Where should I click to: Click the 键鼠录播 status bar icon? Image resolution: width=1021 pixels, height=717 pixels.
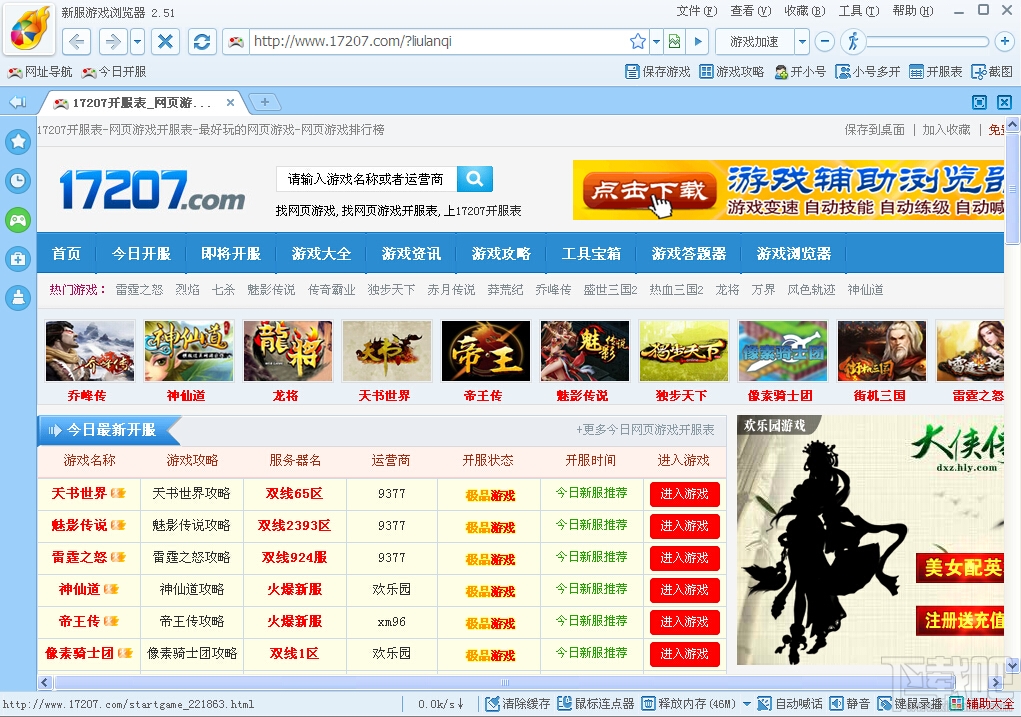910,704
